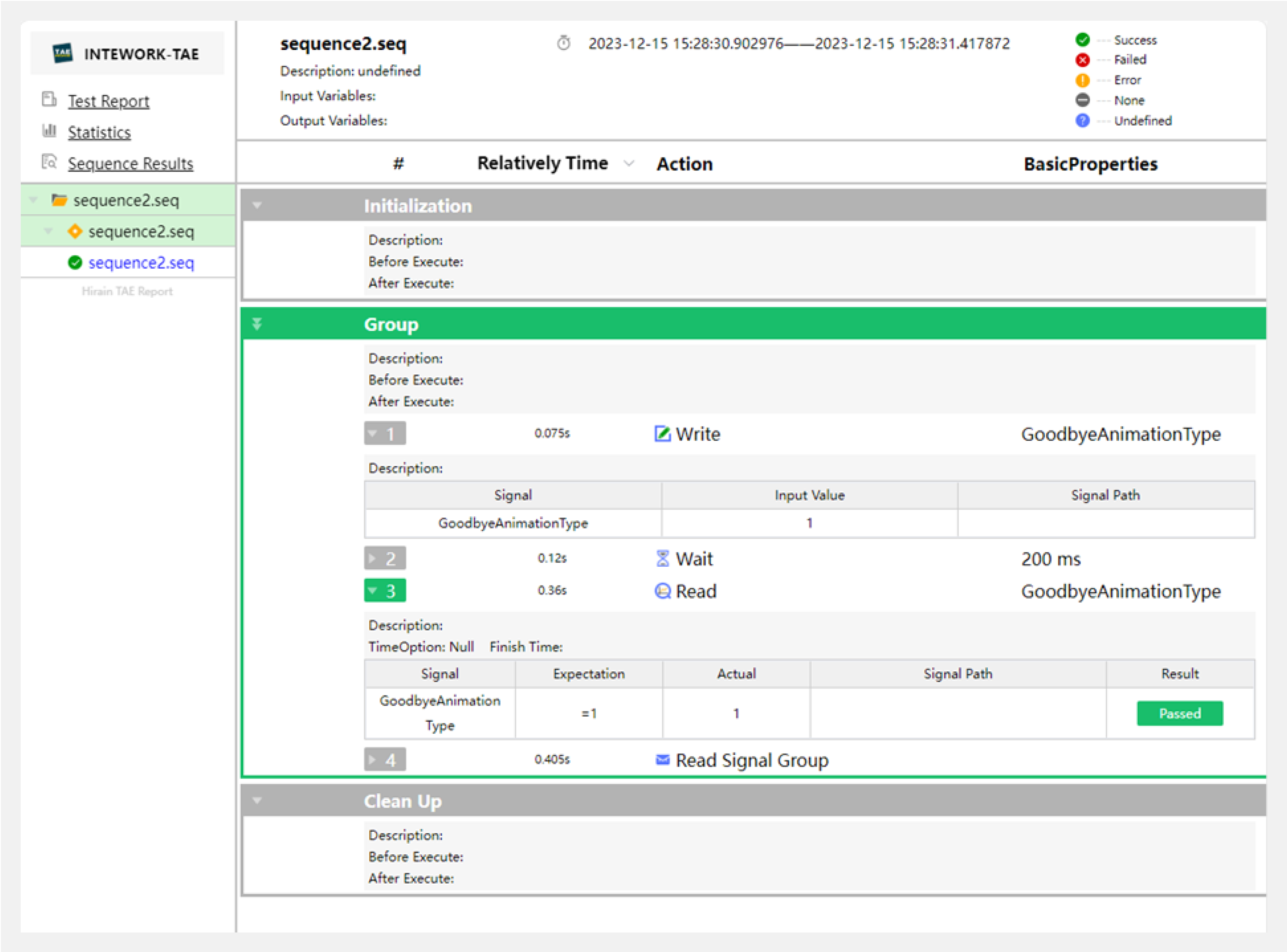Expand step 4 Read Signal Group
This screenshot has width=1287, height=952.
(384, 759)
